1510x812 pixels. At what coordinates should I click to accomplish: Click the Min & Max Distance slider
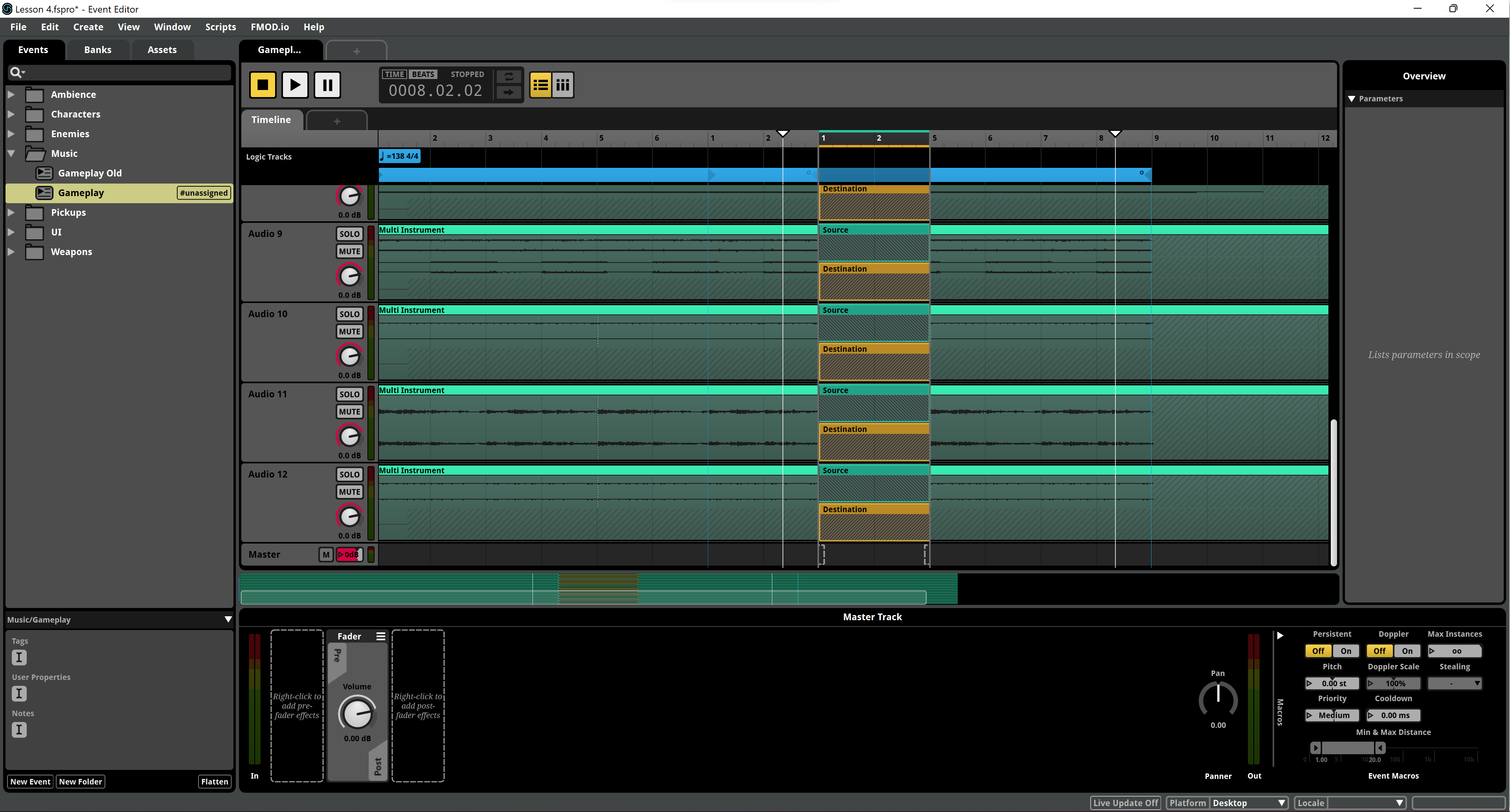tap(1348, 748)
